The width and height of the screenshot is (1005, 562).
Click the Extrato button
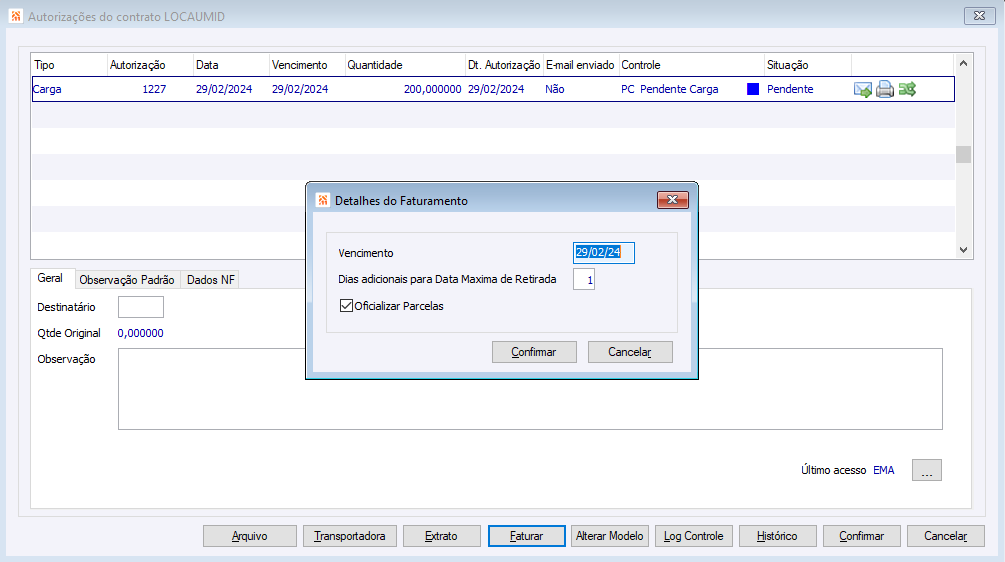(x=442, y=536)
